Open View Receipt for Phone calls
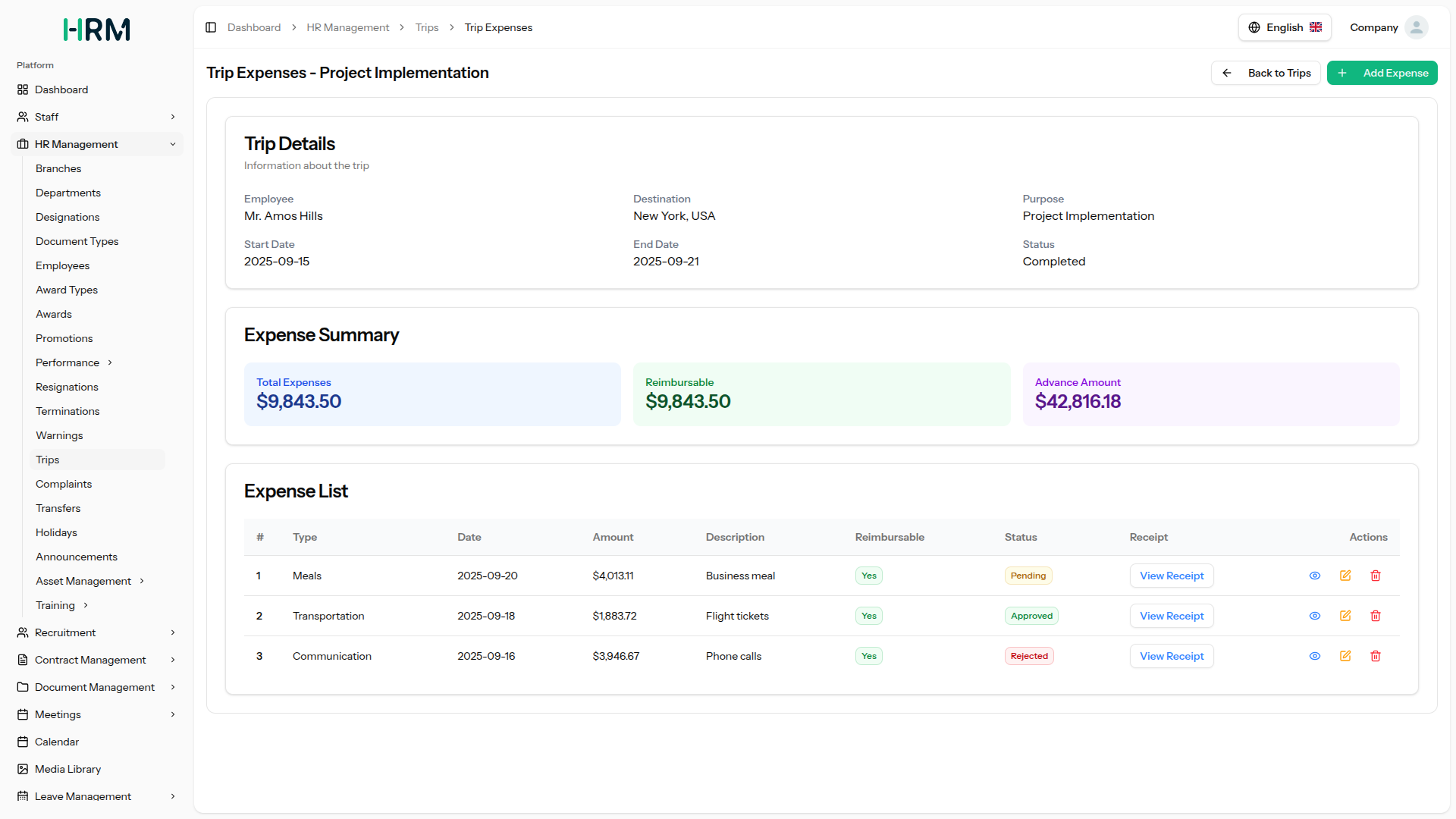Image resolution: width=1456 pixels, height=819 pixels. pyautogui.click(x=1171, y=656)
